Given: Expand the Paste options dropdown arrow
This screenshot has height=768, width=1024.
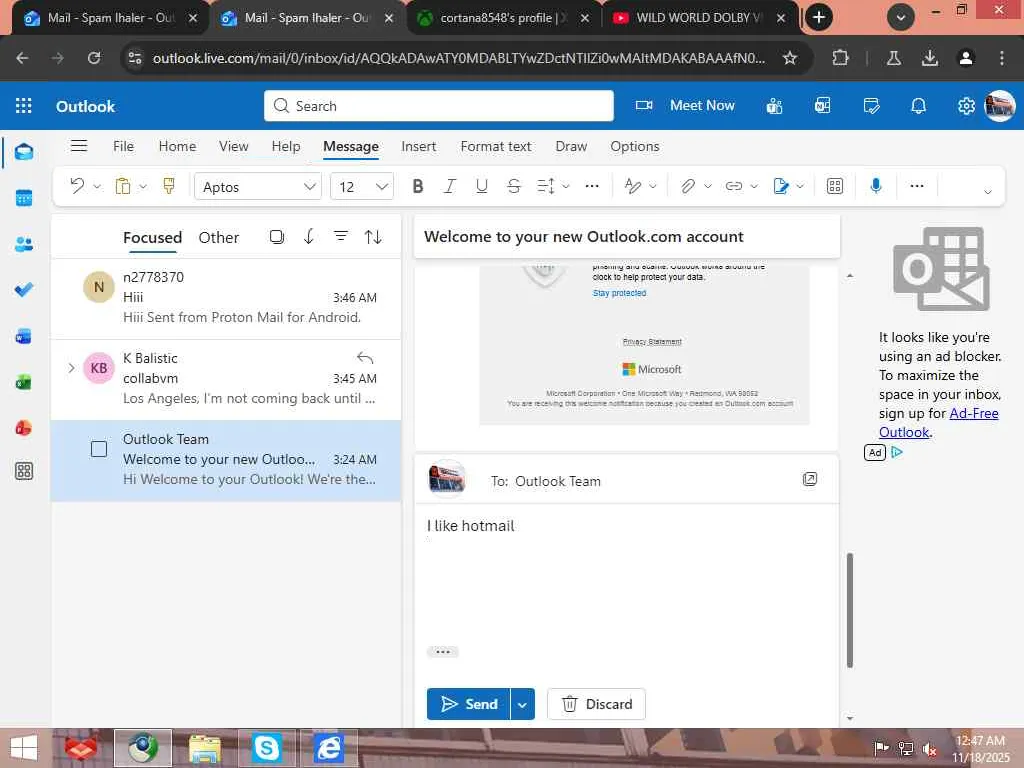Looking at the screenshot, I should pos(143,187).
